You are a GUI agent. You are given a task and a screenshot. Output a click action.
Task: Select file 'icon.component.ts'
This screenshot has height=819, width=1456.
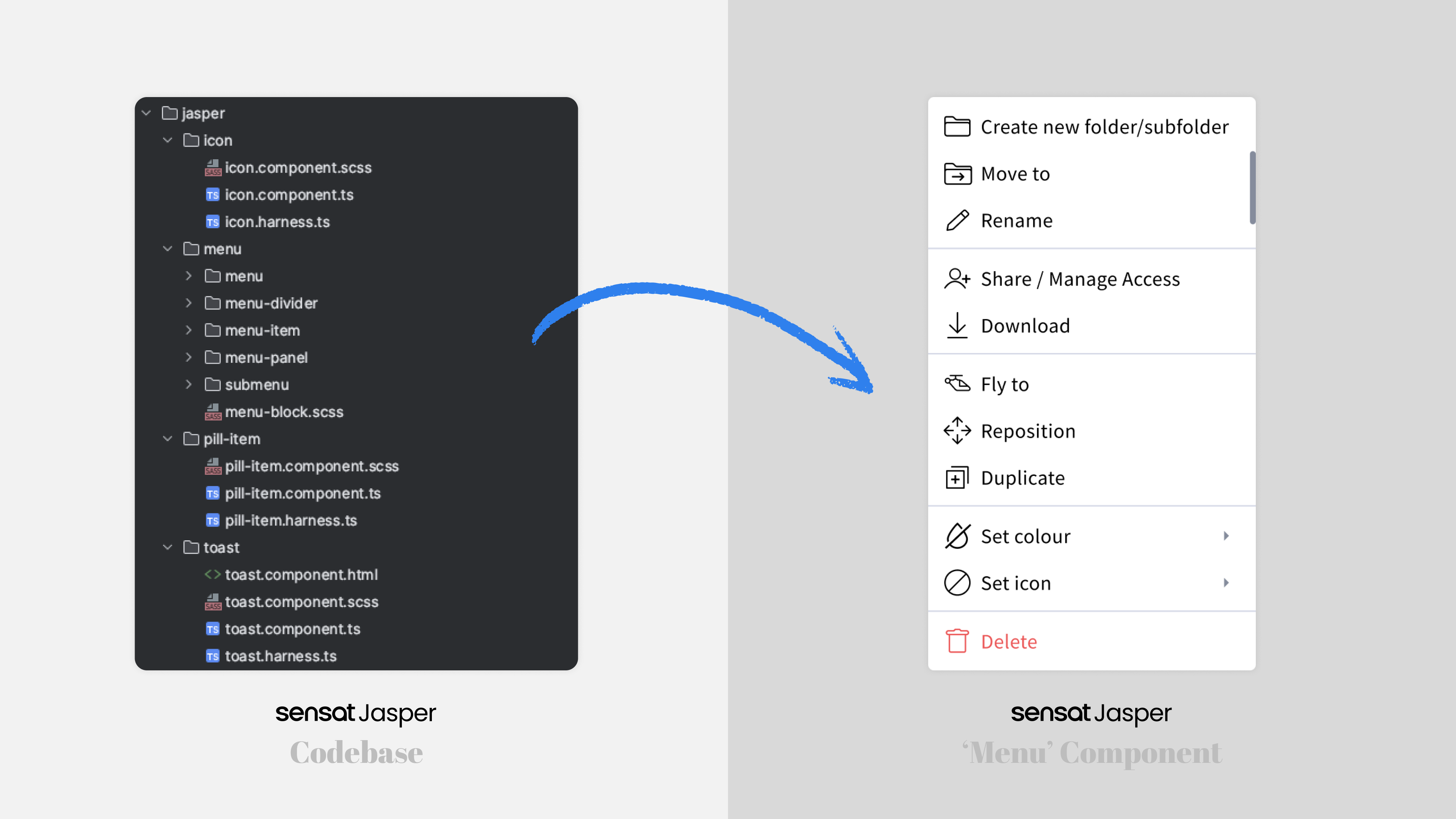click(x=289, y=195)
